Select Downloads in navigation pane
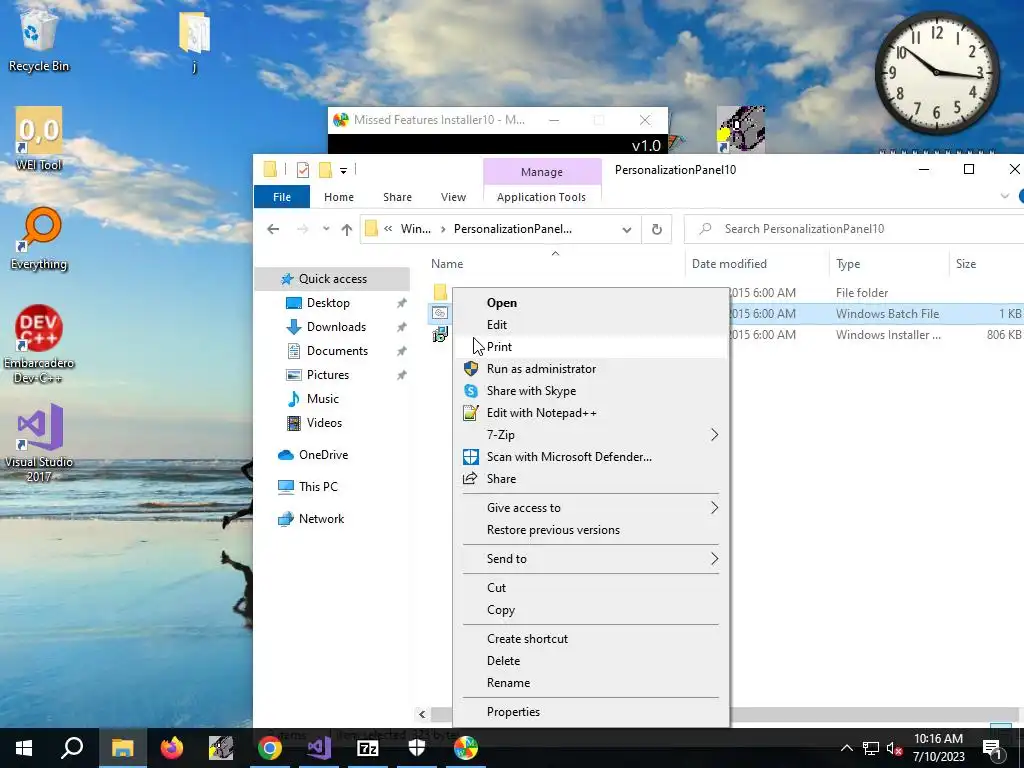Viewport: 1024px width, 768px height. (x=336, y=327)
